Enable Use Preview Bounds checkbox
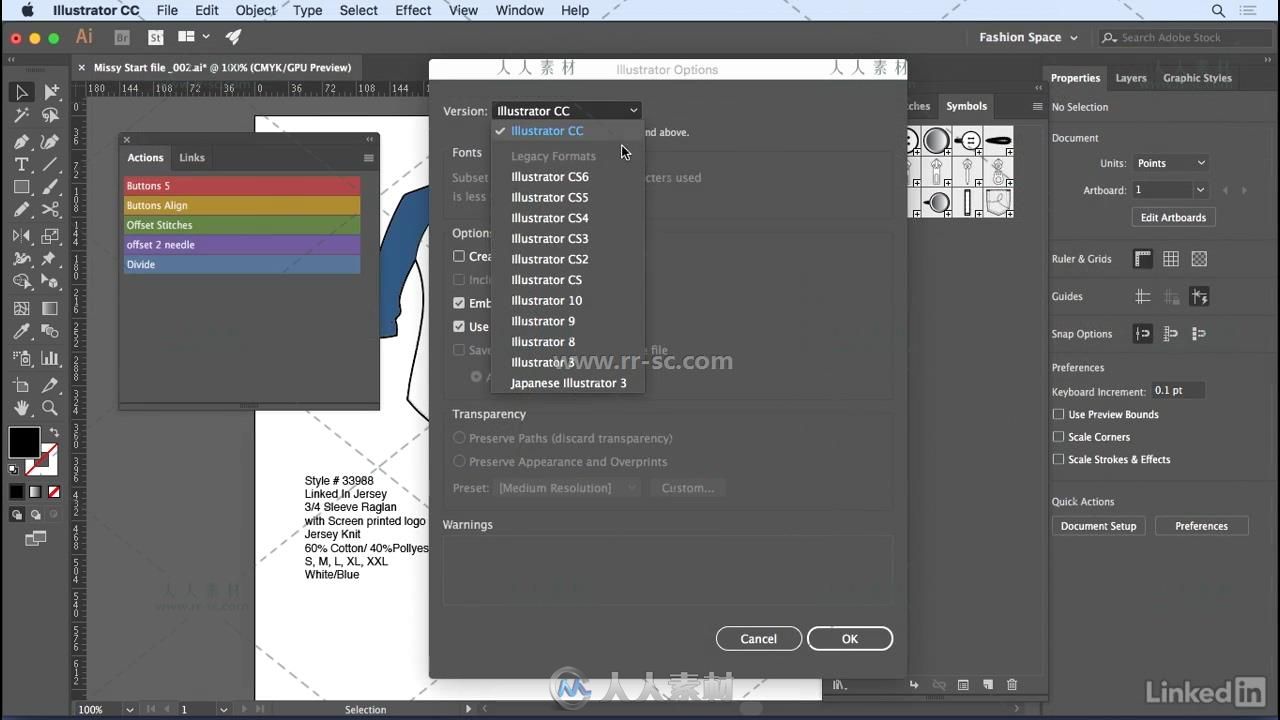The image size is (1280, 720). point(1058,414)
